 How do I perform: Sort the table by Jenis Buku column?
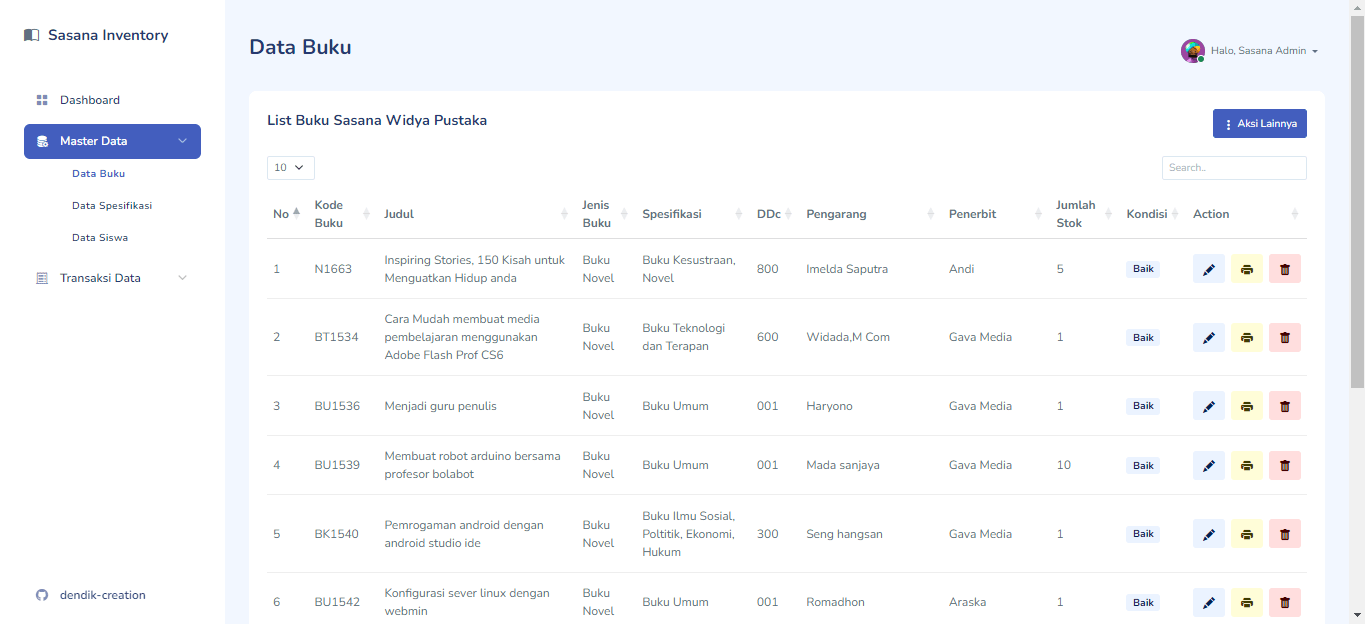tap(606, 214)
